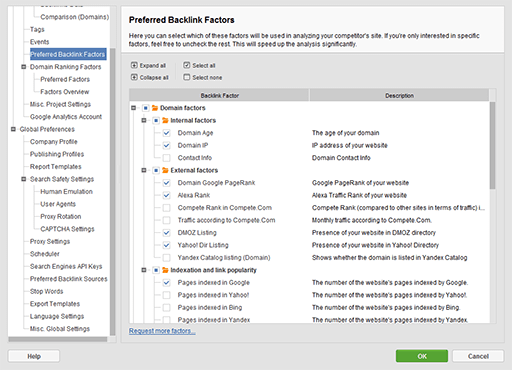Open Language Settings
This screenshot has width=512, height=370.
tap(57, 316)
